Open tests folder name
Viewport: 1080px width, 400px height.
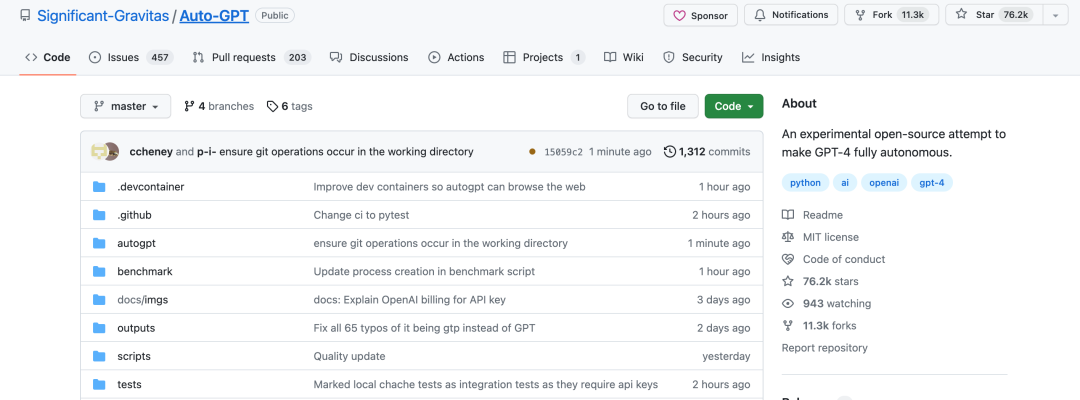[x=129, y=384]
